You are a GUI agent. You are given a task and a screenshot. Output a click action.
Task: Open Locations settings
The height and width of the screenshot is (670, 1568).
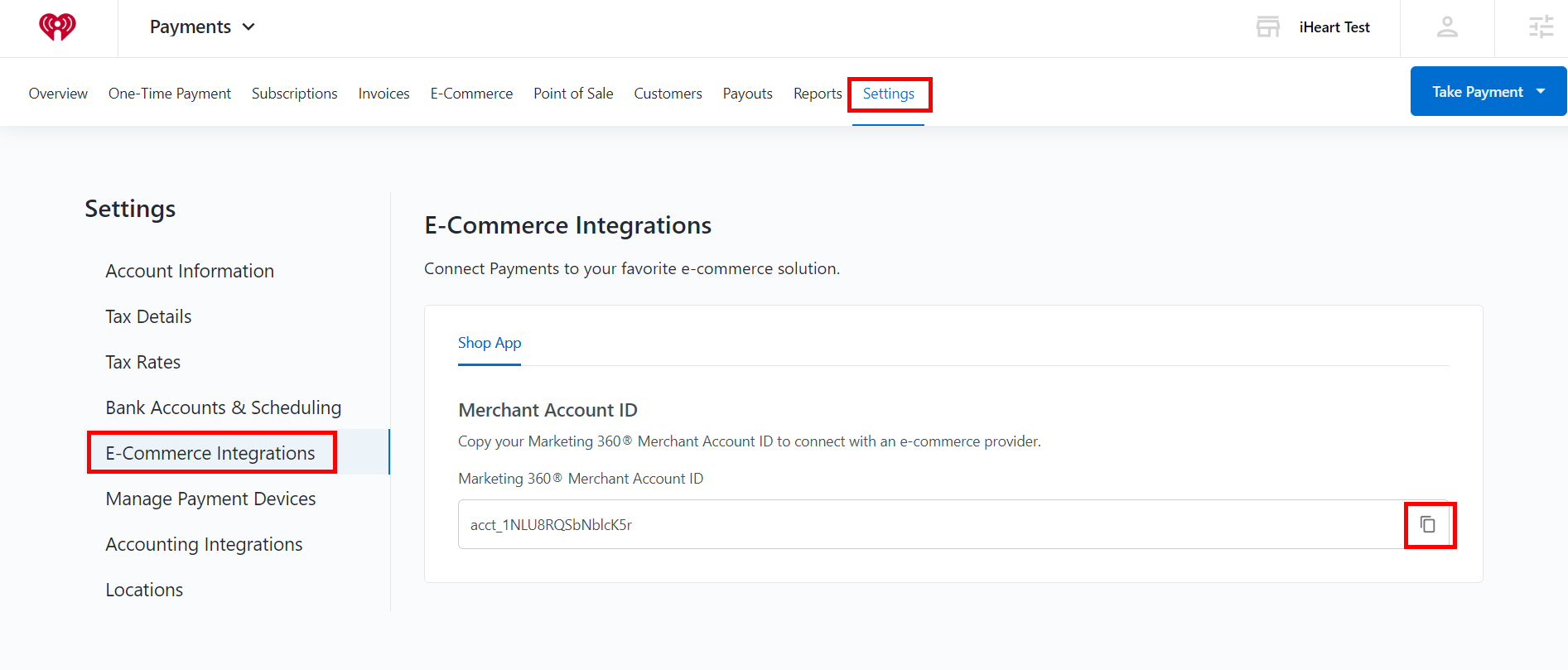tap(144, 590)
